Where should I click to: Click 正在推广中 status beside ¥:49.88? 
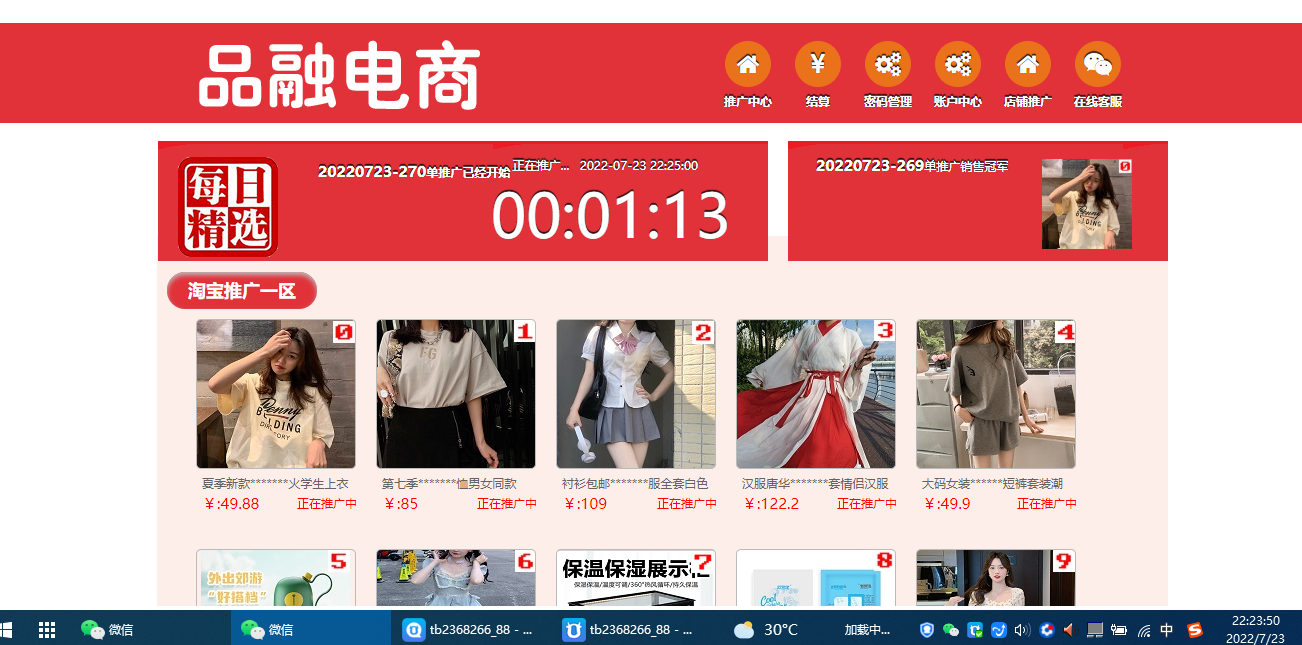point(327,504)
